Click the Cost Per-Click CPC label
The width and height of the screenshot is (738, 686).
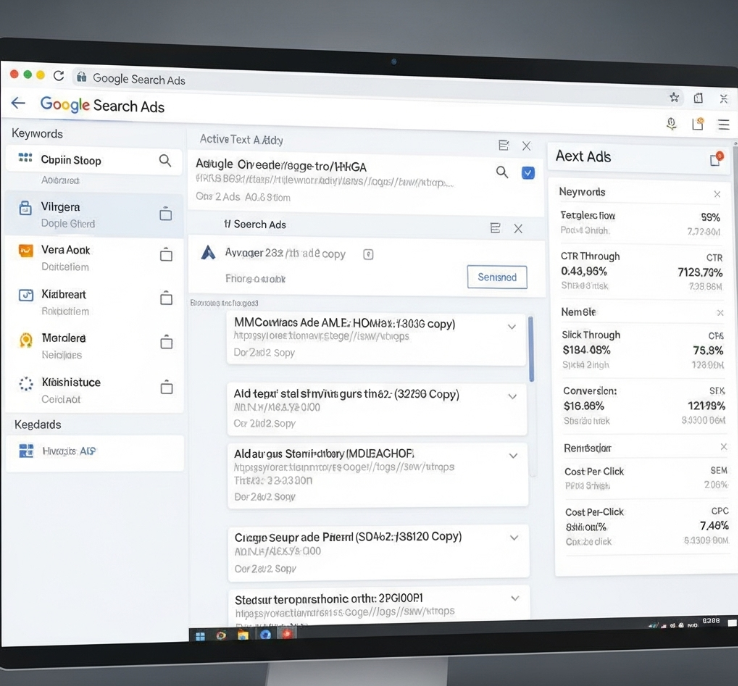(594, 512)
